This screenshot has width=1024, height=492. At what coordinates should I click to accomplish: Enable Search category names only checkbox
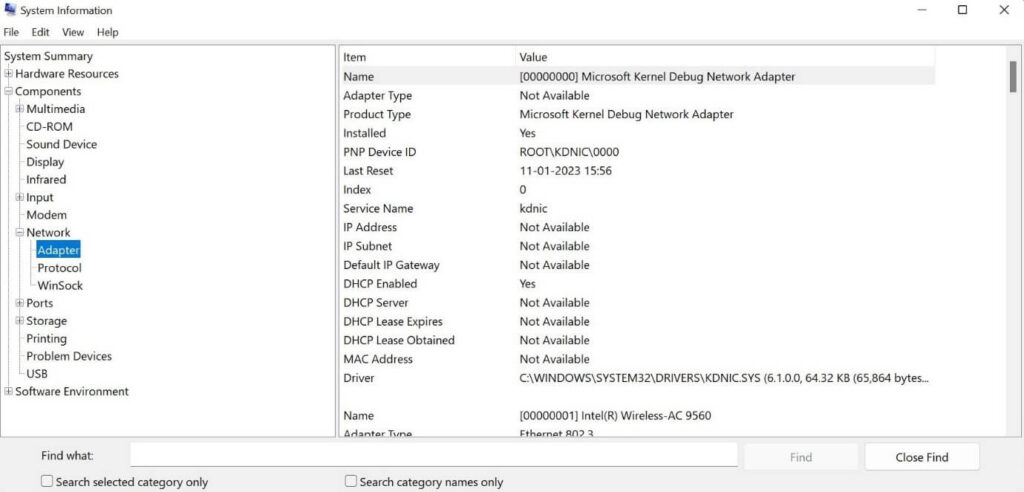351,482
